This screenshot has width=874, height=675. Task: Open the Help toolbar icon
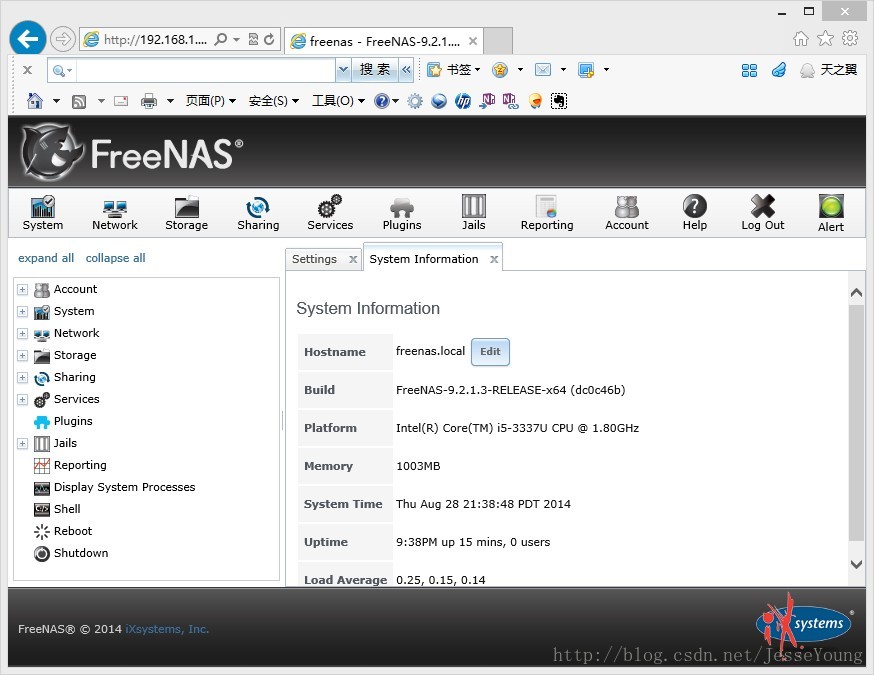pyautogui.click(x=695, y=213)
